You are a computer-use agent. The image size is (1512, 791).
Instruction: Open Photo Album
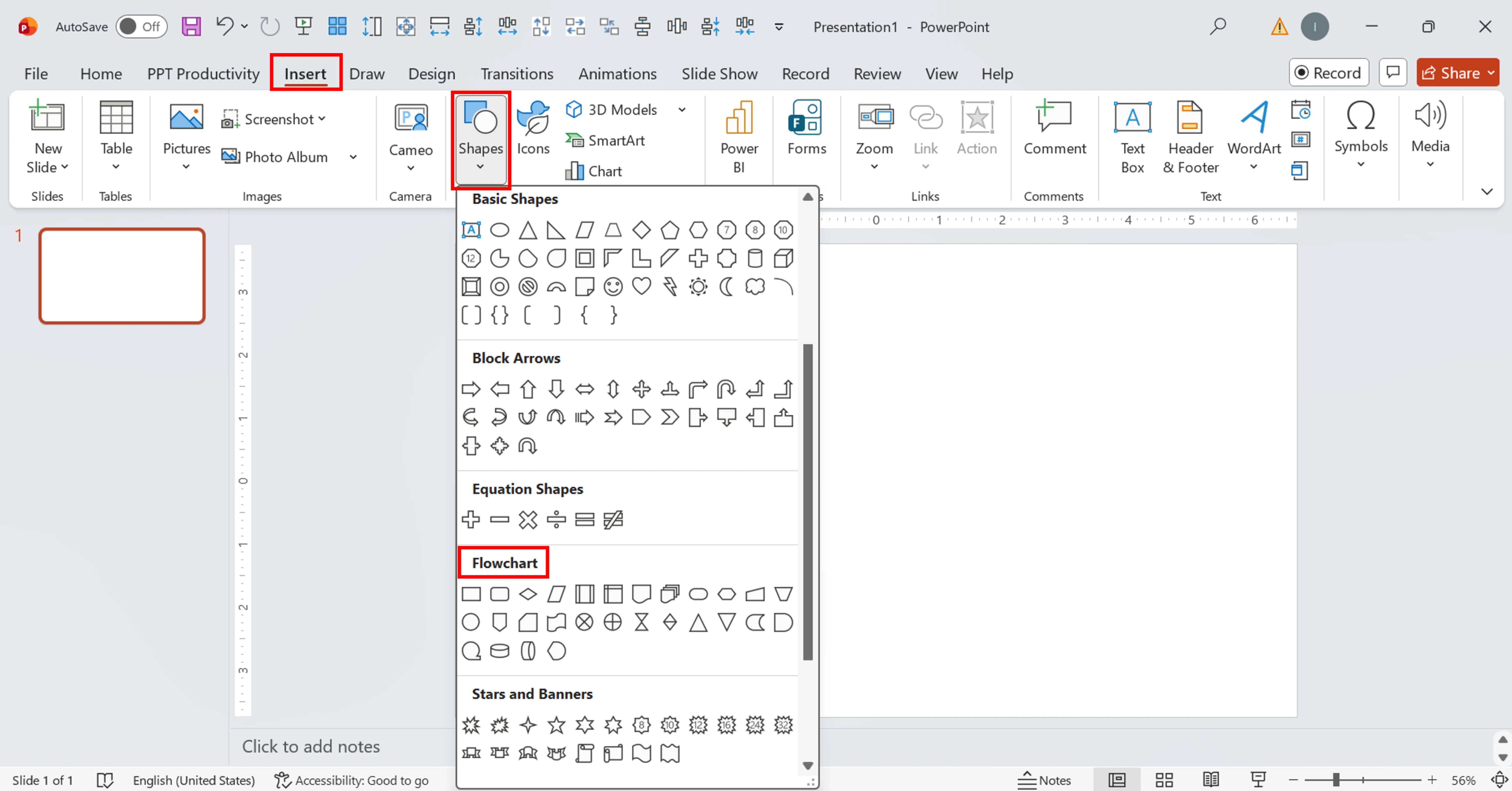(x=275, y=157)
